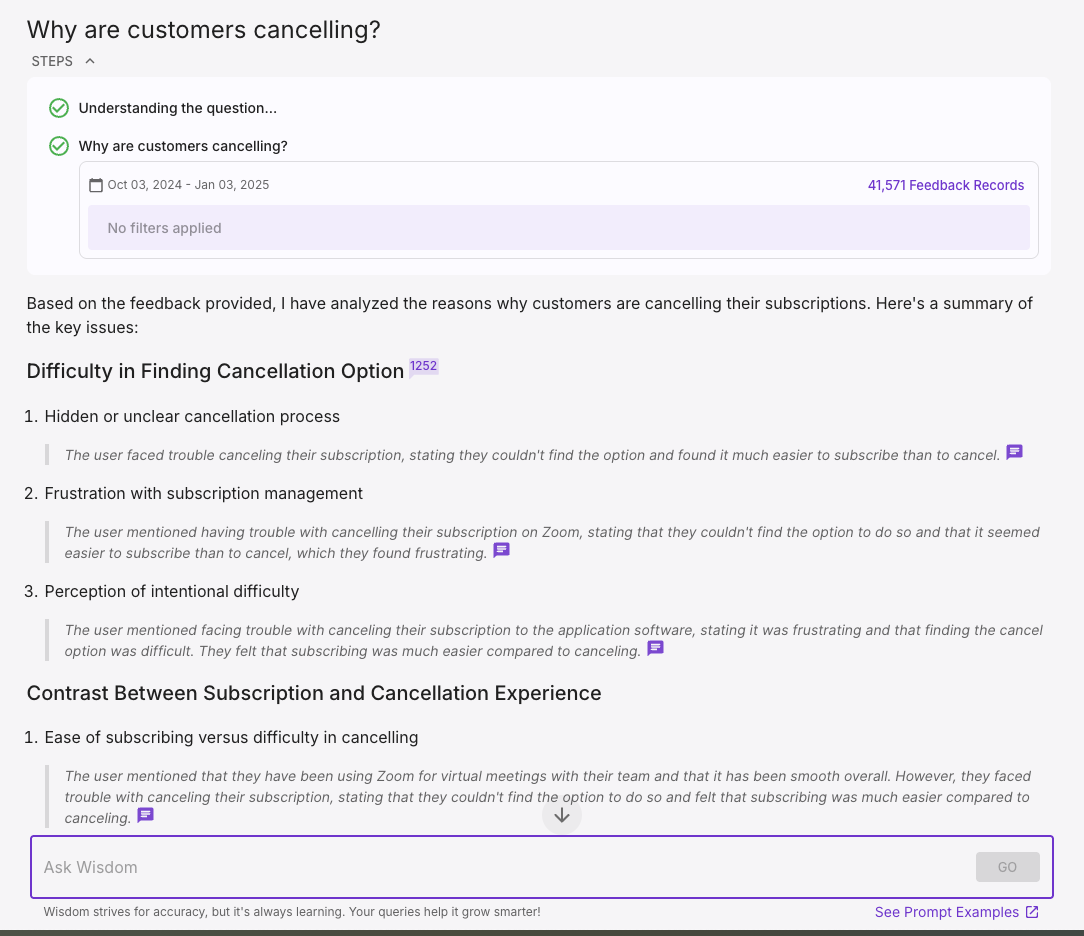This screenshot has width=1084, height=936.
Task: Click the GO button
Action: (x=1007, y=867)
